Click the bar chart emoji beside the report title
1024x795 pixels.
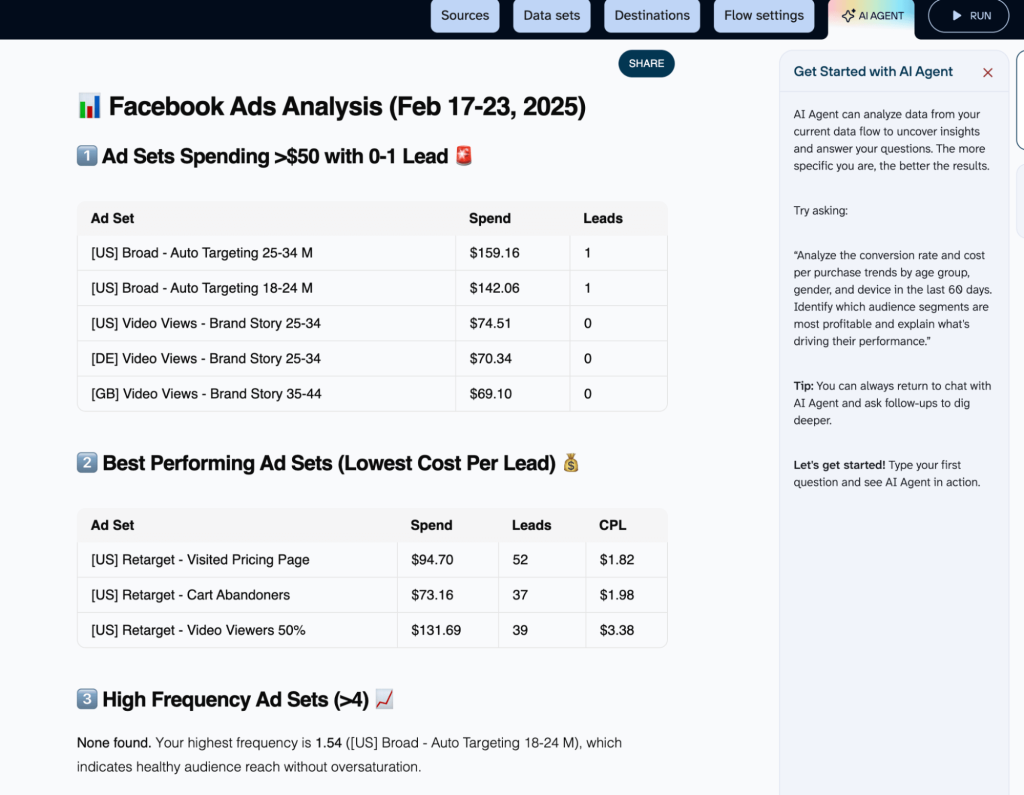pos(89,105)
